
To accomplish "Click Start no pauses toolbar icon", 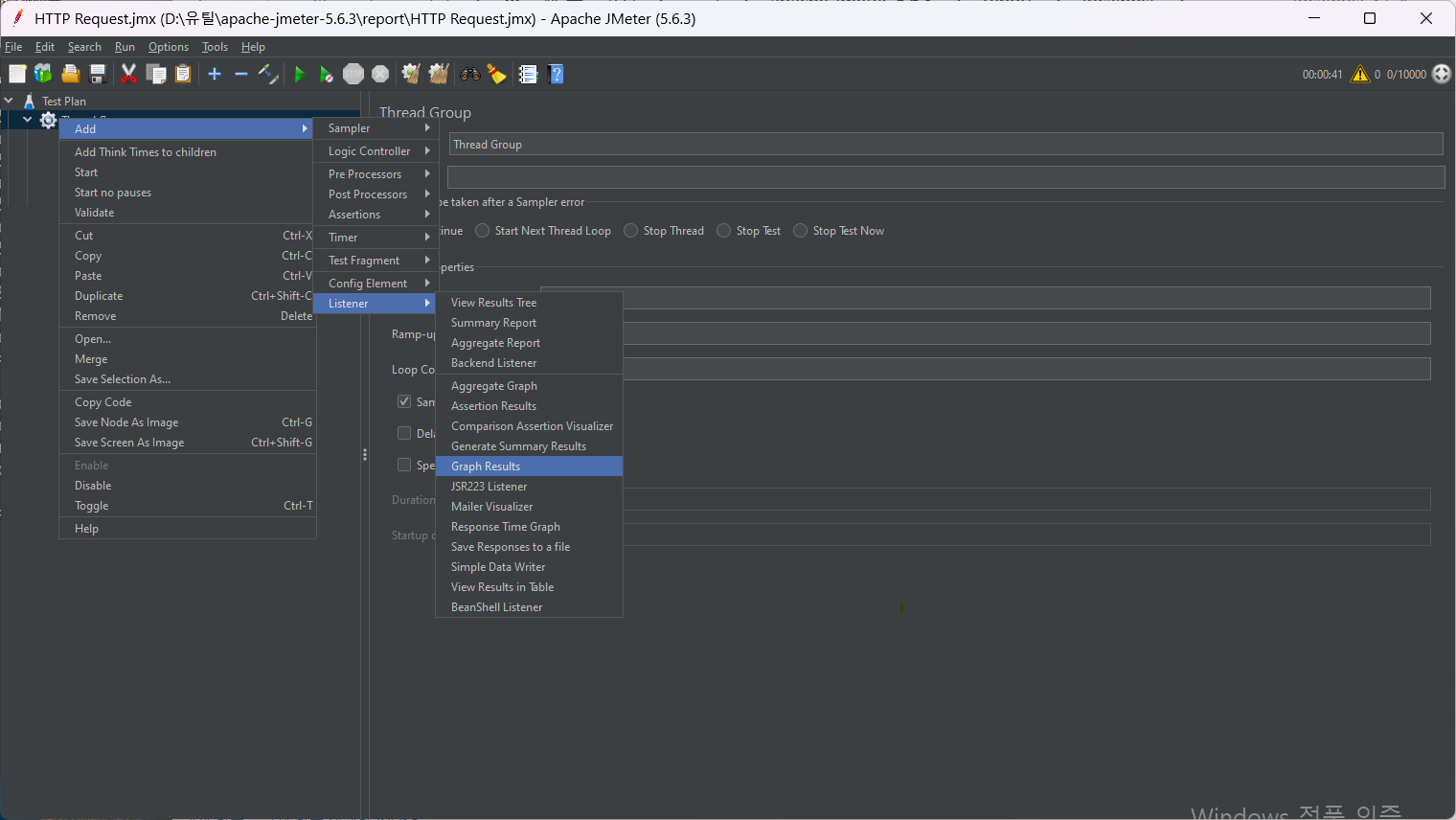I will 327,74.
